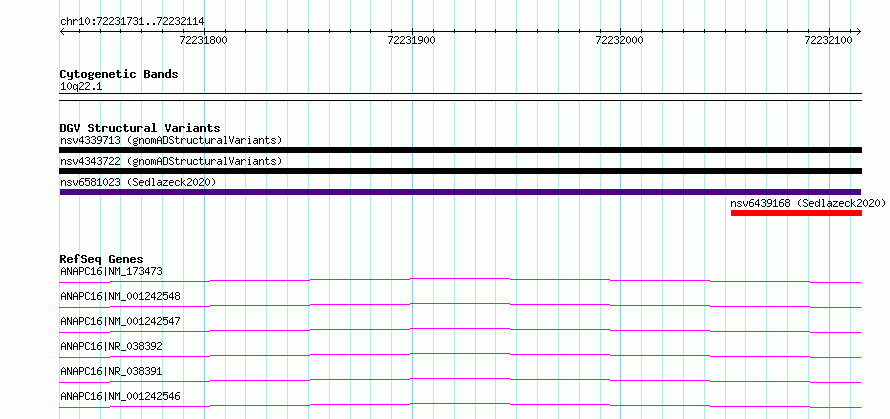Select the magenta intron line of NM_001242547

pyautogui.click(x=460, y=330)
